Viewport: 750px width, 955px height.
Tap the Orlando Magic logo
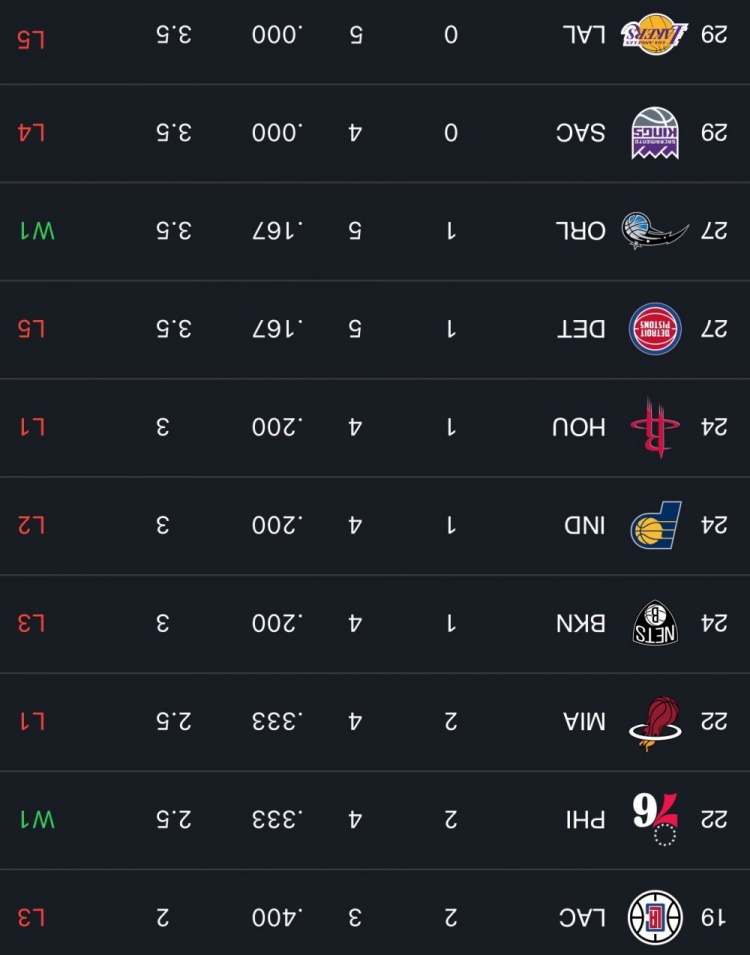(655, 231)
